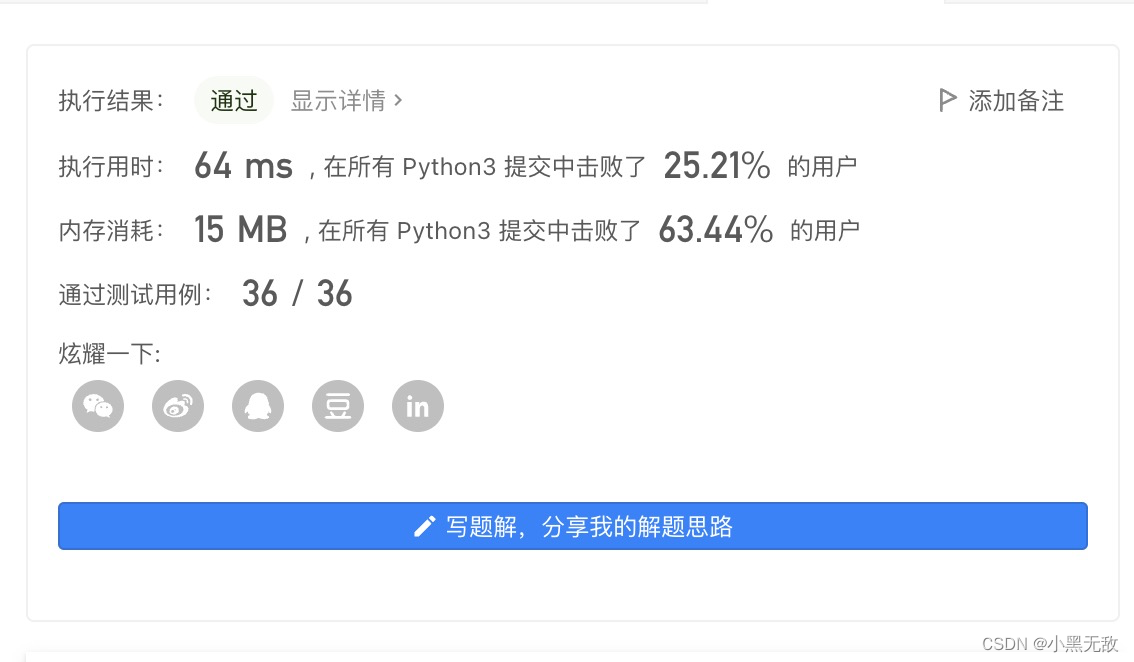The height and width of the screenshot is (662, 1134).
Task: Click the 36 / 36 test cases count
Action: (297, 293)
